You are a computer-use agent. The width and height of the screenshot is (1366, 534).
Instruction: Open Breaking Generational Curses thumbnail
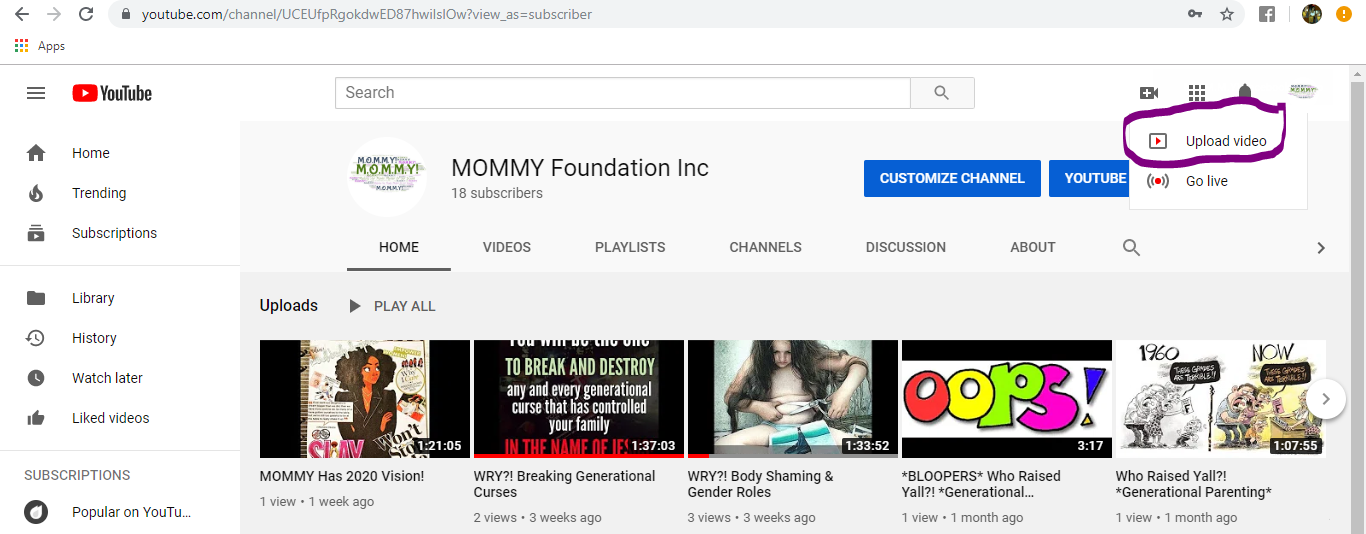coord(579,399)
